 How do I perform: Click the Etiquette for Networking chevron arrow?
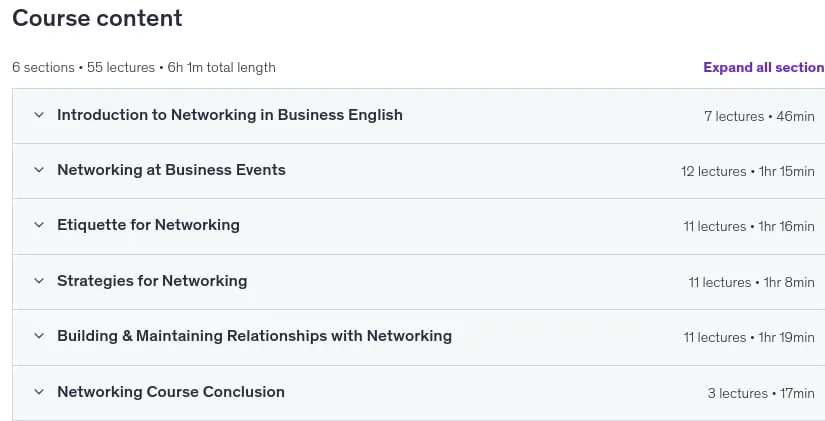(39, 225)
